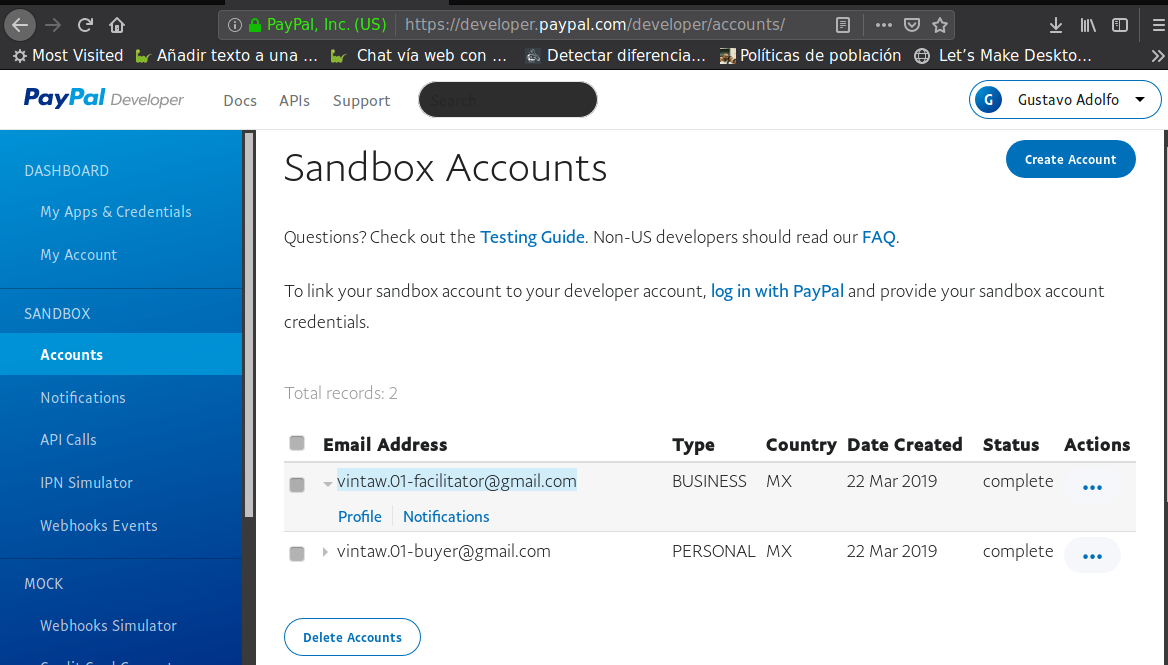Open Profile link for facilitator account
The width and height of the screenshot is (1168, 665).
[360, 517]
